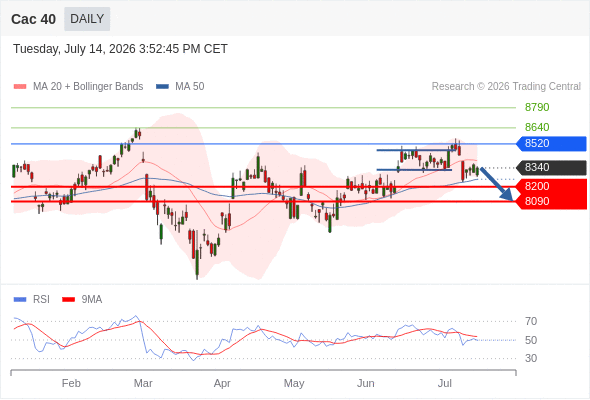Click the Cac 40 chart title
The image size is (590, 400).
coord(33,19)
